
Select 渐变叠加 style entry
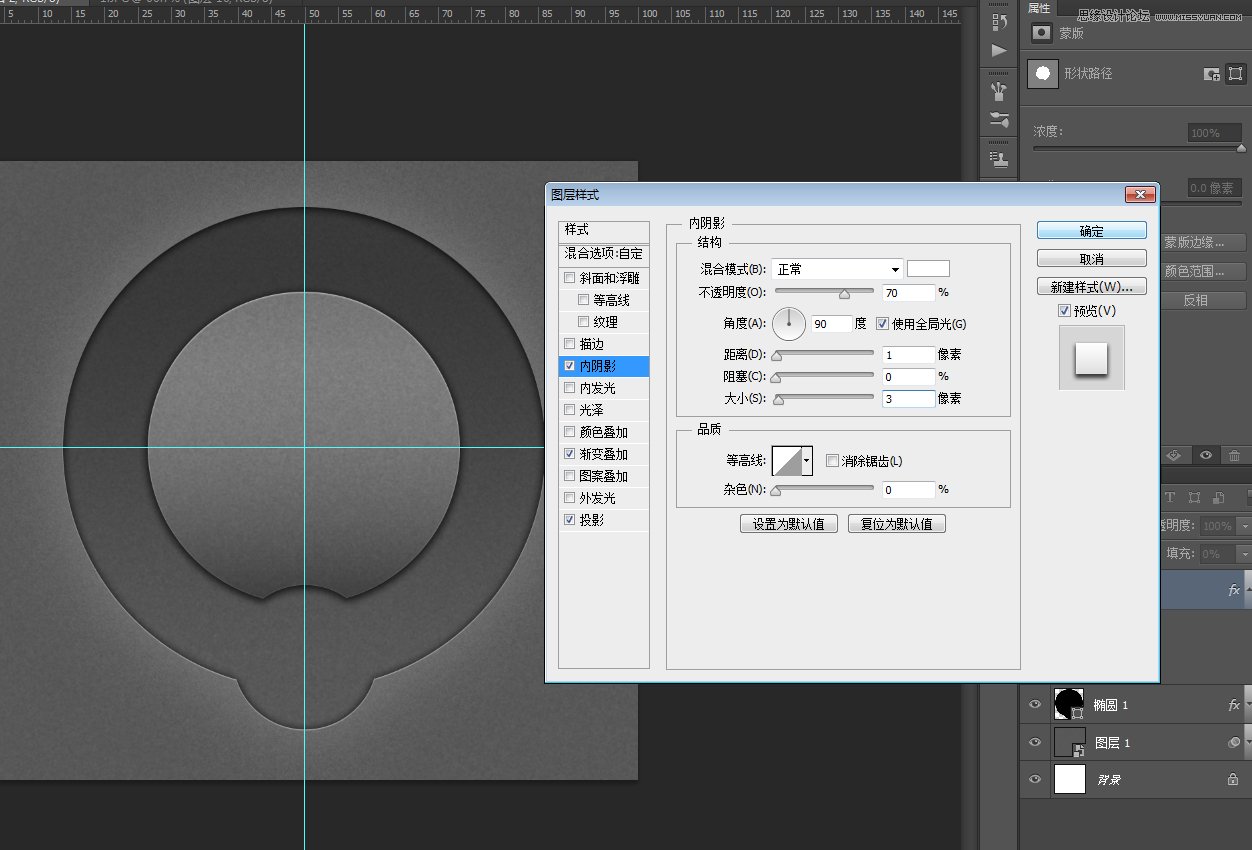click(x=604, y=454)
